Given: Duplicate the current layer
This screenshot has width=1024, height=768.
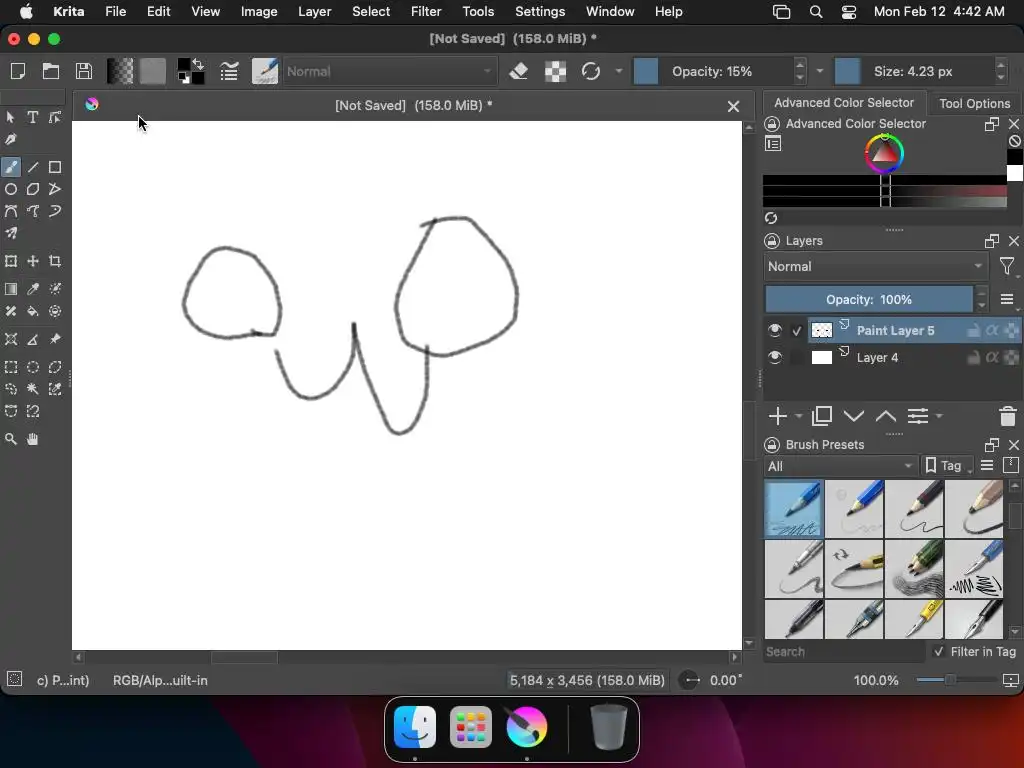Looking at the screenshot, I should coord(822,416).
